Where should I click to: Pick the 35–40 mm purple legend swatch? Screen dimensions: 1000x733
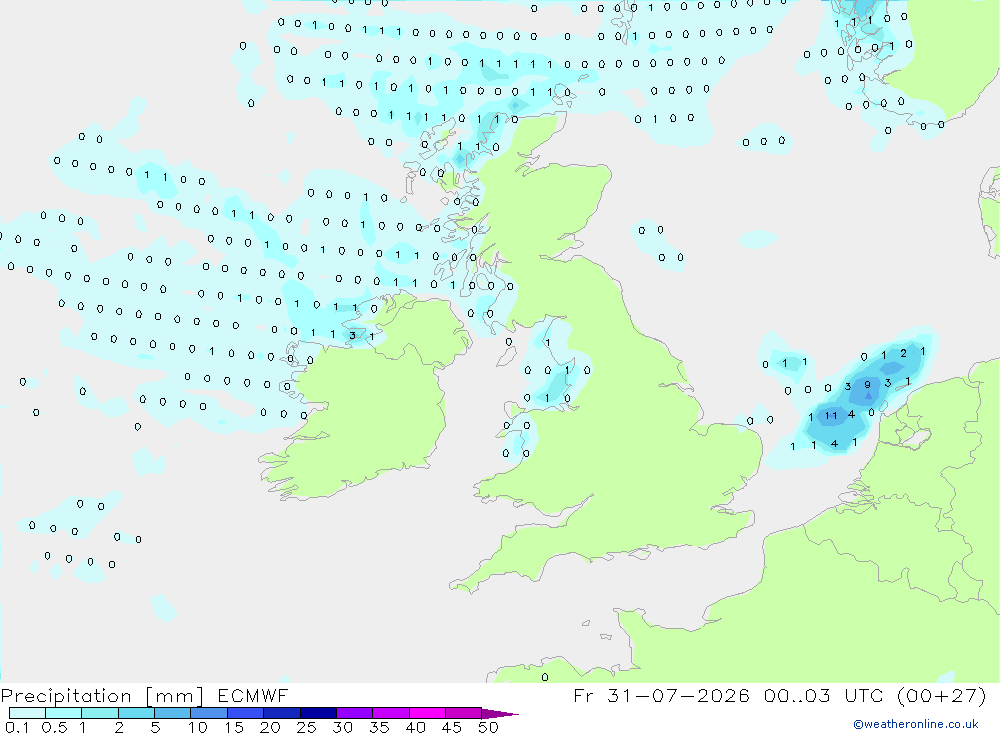[x=391, y=713]
